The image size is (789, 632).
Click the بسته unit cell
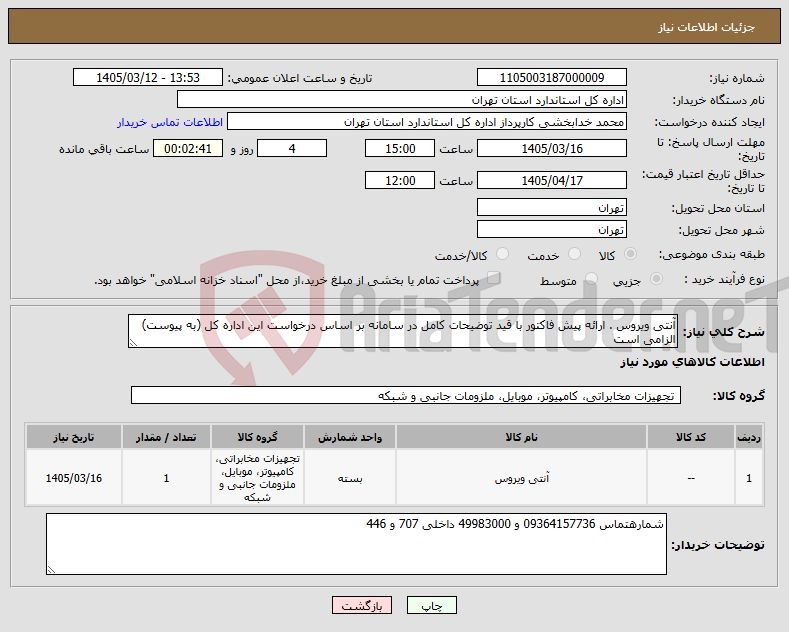click(350, 478)
